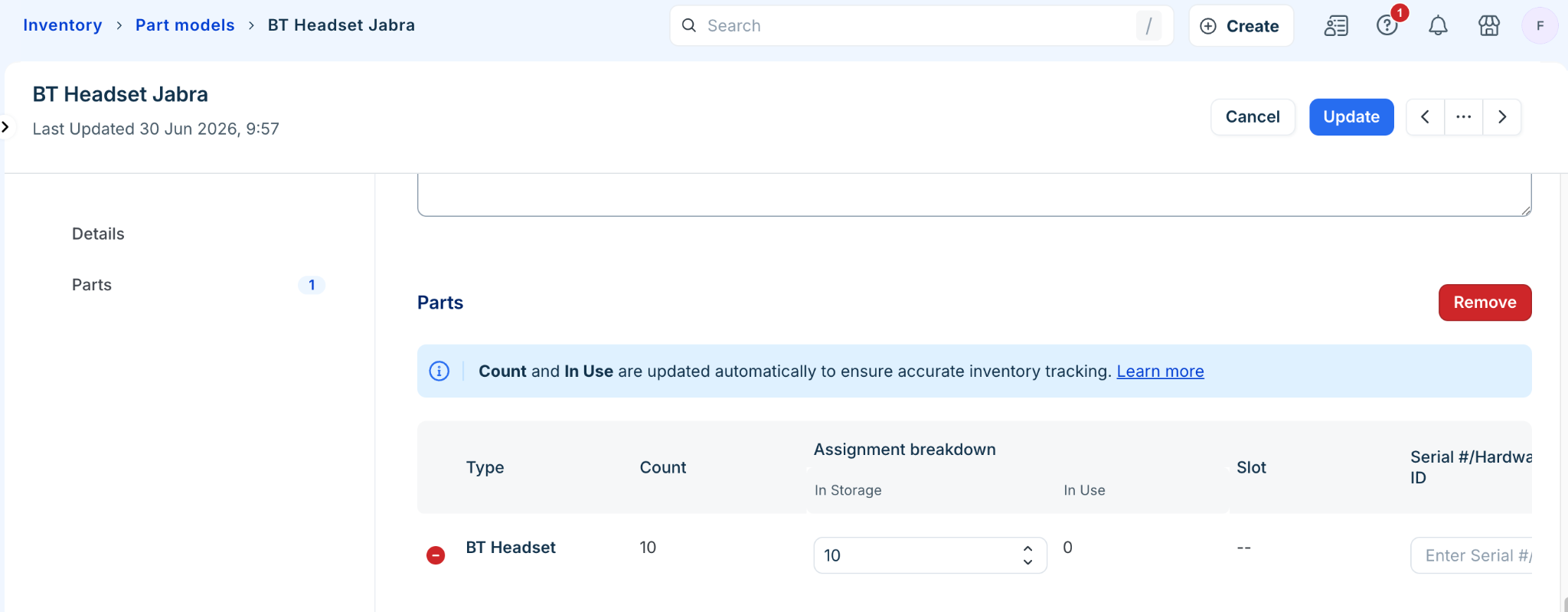The image size is (1568, 612).
Task: Navigate to Inventory breadcrumb
Action: (63, 25)
